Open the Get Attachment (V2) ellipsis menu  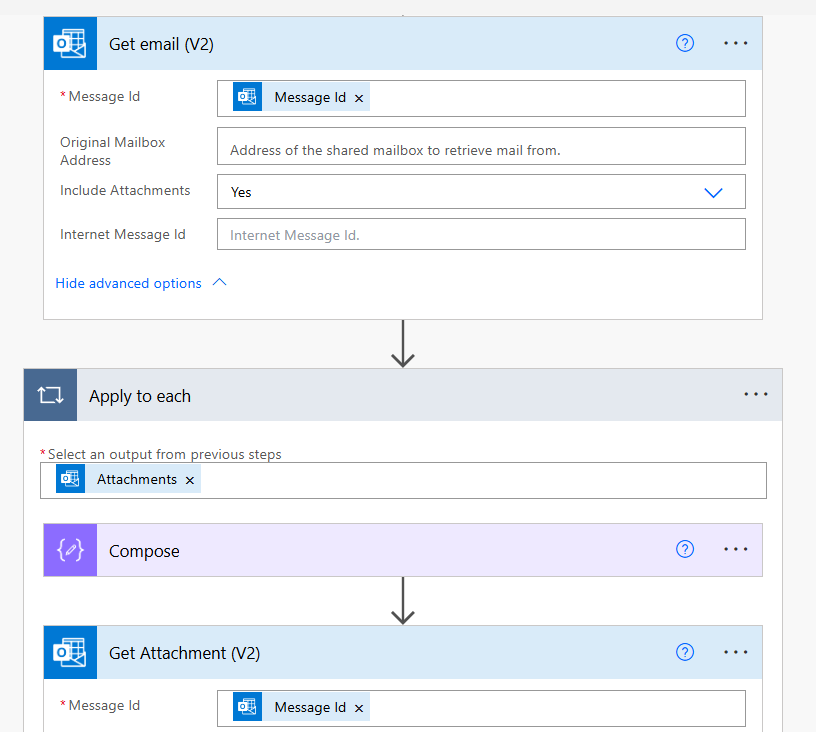click(x=735, y=652)
